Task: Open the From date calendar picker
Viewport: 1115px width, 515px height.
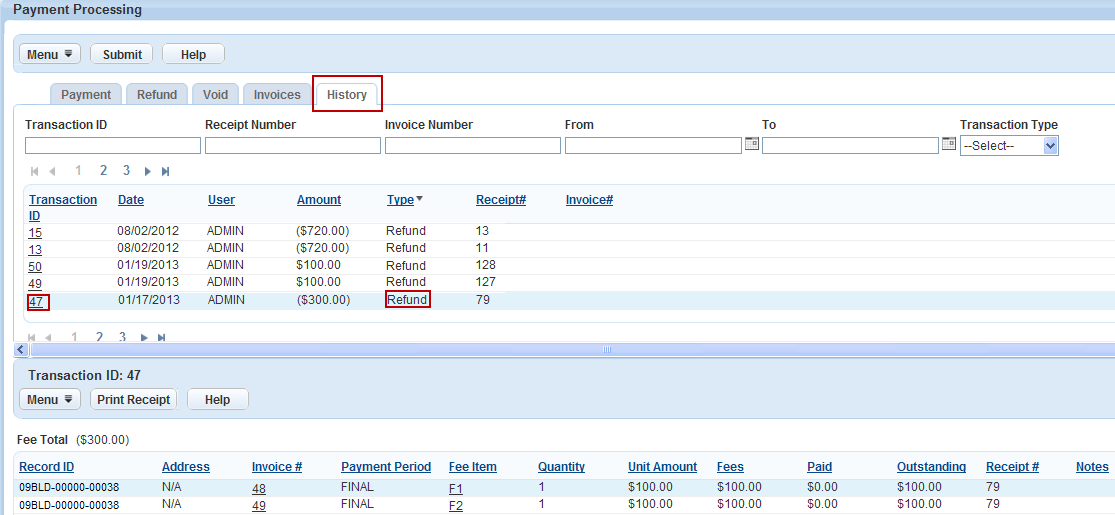Action: coord(752,145)
